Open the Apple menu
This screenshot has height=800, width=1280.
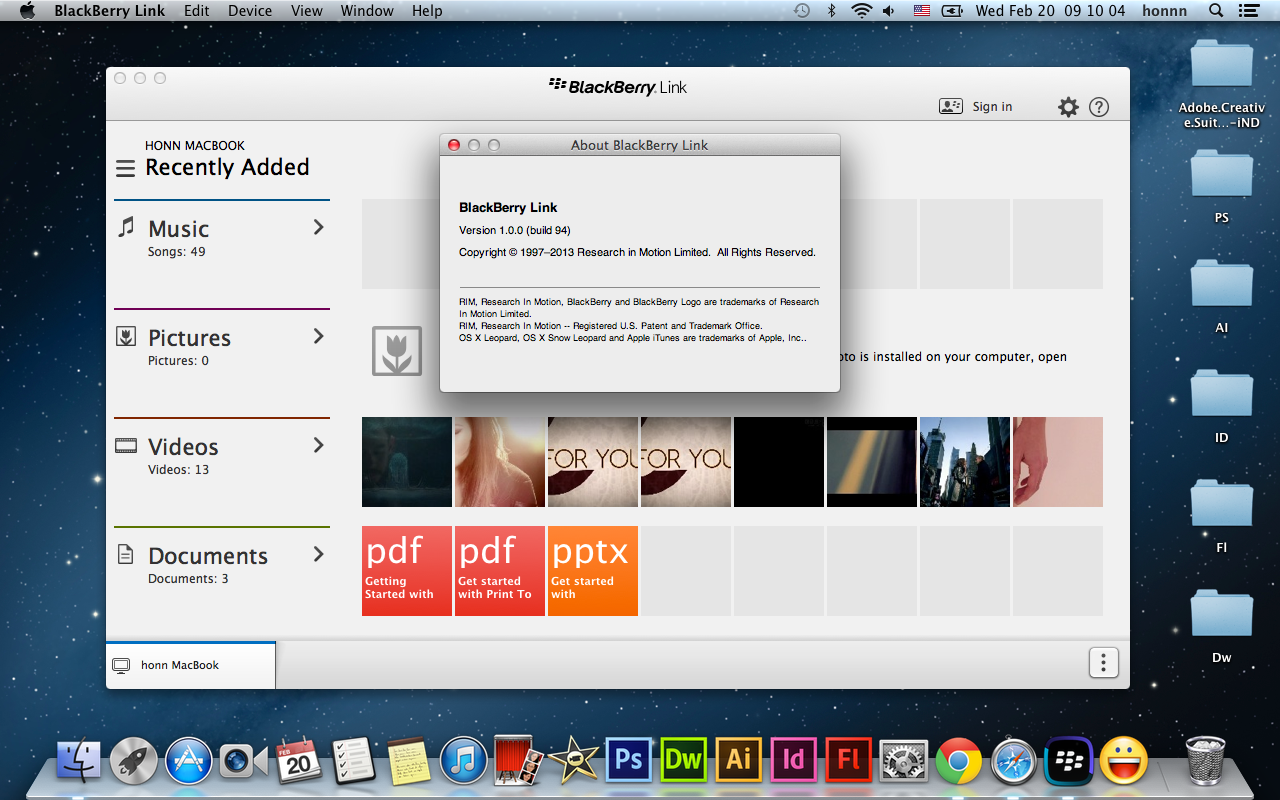coord(27,11)
